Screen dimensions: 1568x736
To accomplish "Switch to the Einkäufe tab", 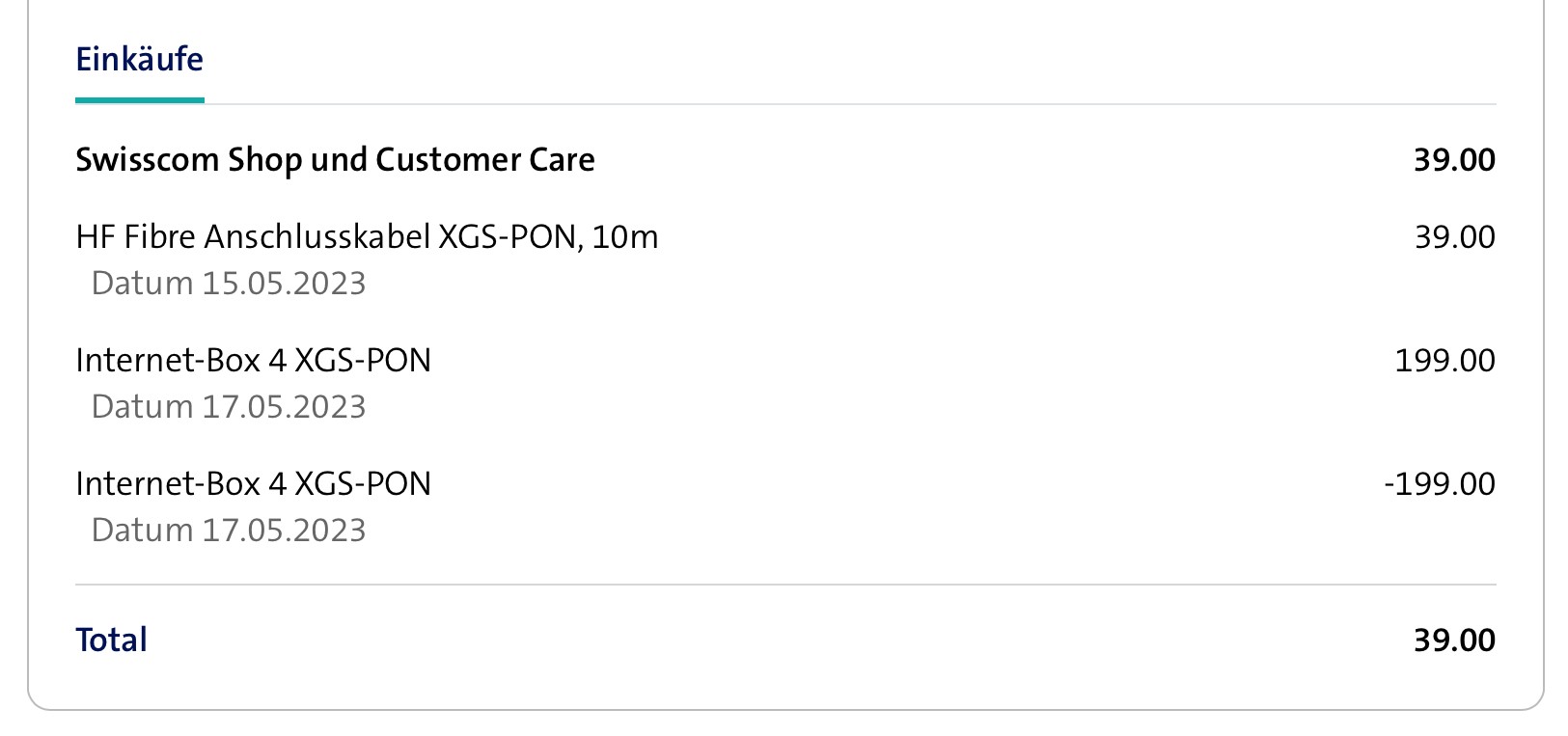I will click(139, 60).
